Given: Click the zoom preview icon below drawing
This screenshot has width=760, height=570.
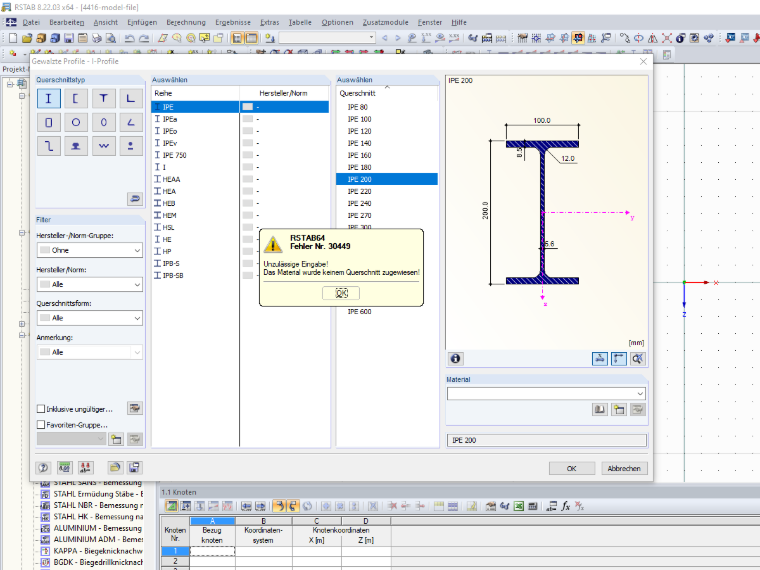Looking at the screenshot, I should point(638,359).
